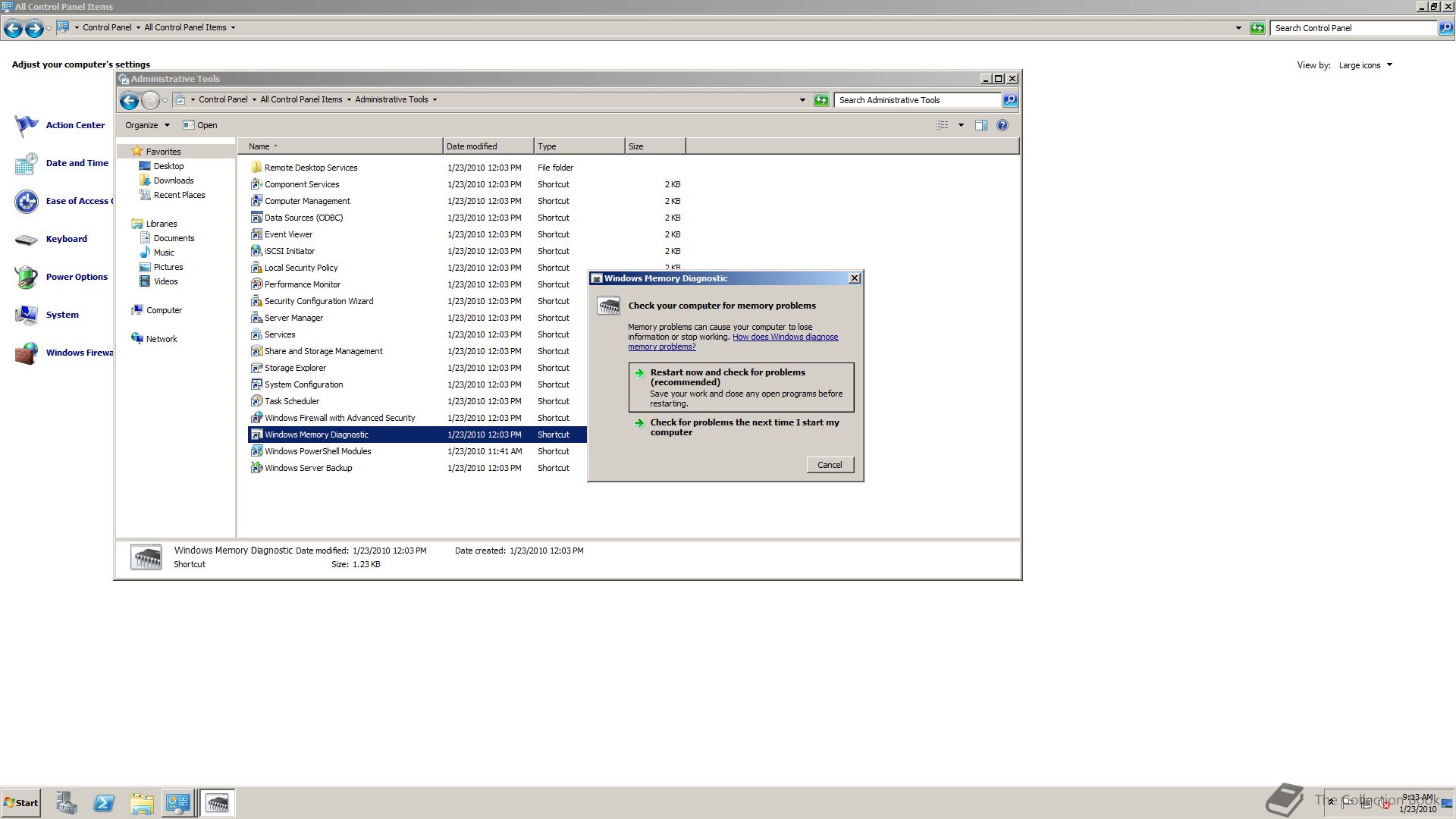Select Computer in the navigation pane
This screenshot has width=1456, height=819.
click(164, 310)
